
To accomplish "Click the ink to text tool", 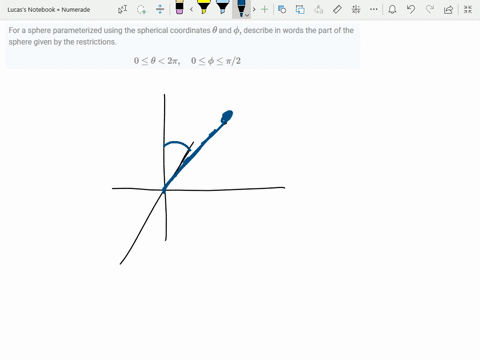I will (319, 9).
